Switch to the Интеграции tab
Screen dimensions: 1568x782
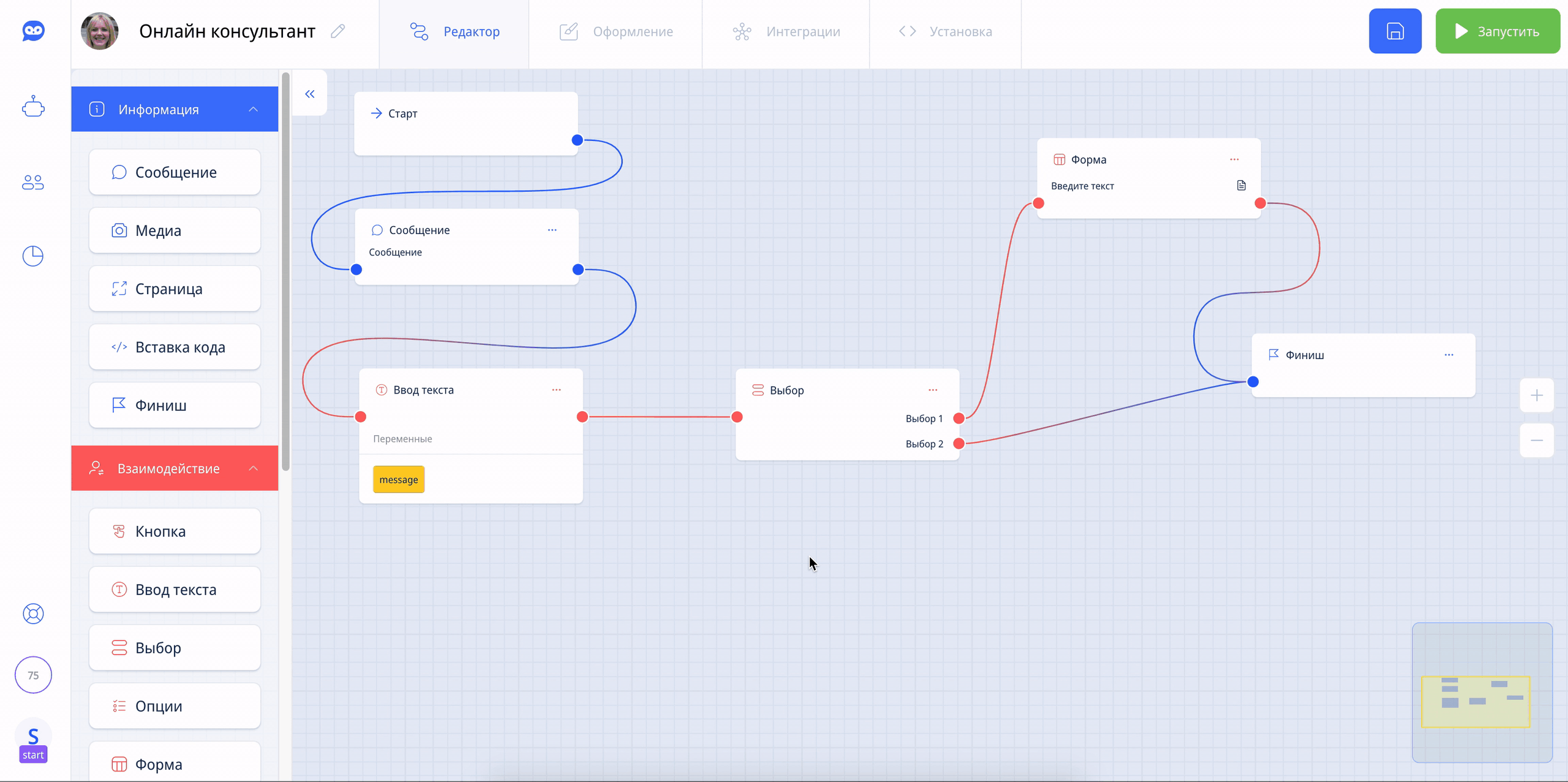786,31
